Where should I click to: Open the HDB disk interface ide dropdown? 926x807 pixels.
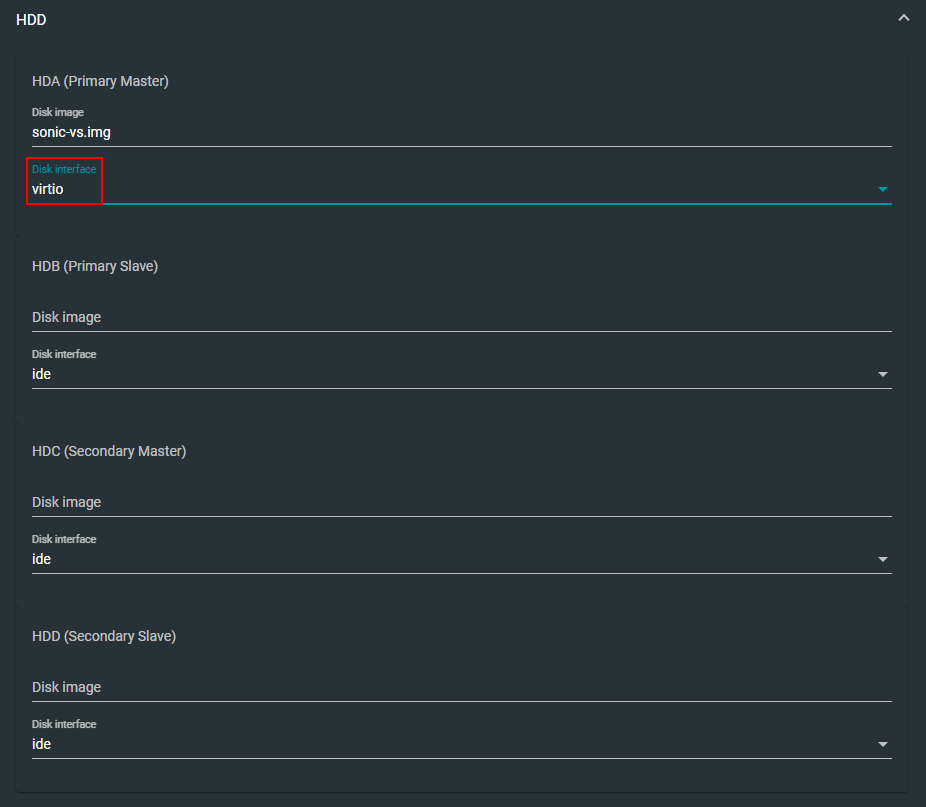point(450,374)
